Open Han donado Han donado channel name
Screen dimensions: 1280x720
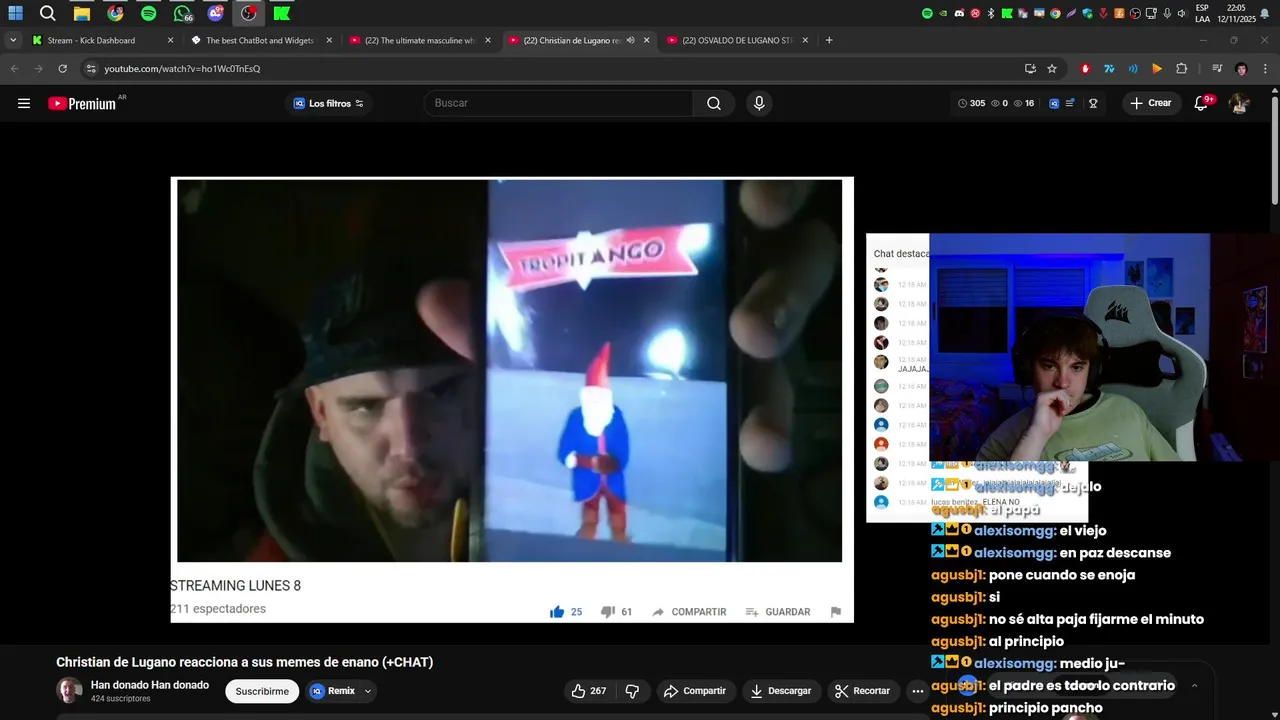150,685
